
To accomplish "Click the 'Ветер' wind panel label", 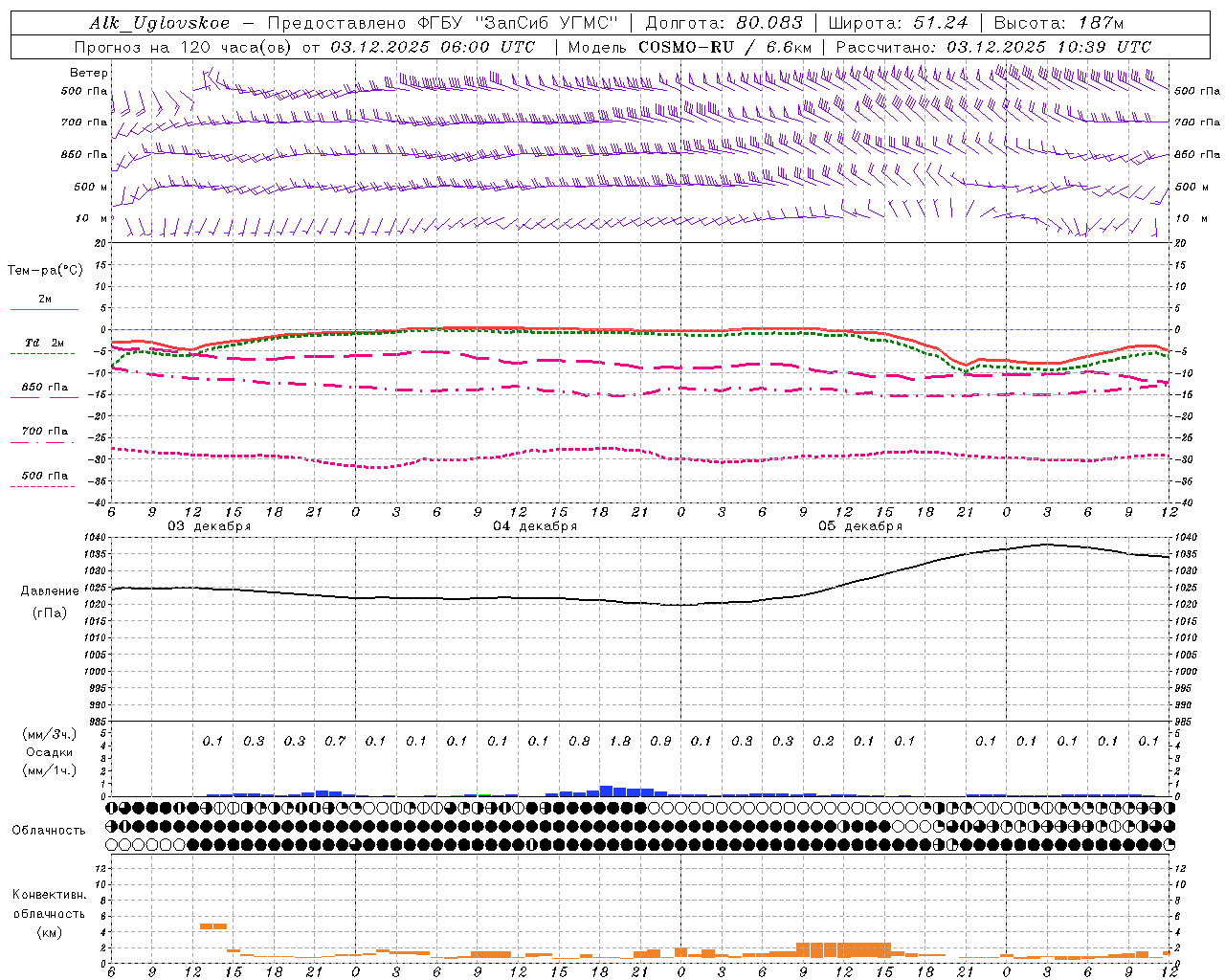I will 89,73.
